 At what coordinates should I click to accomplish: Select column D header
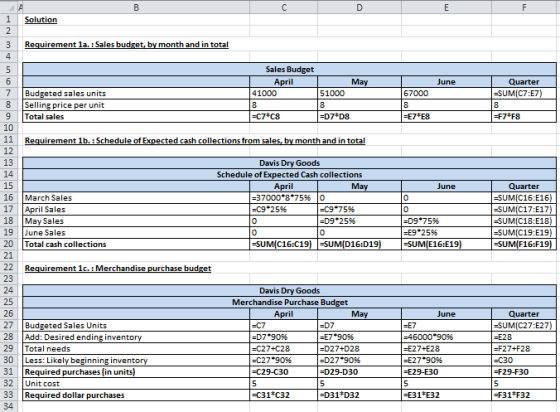(x=359, y=7)
